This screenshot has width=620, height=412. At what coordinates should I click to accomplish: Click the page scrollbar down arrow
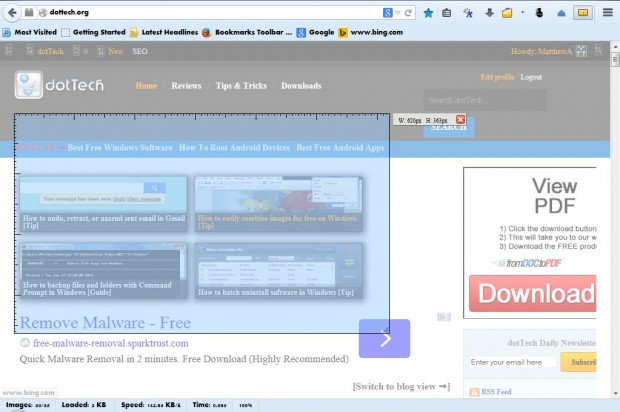615,393
